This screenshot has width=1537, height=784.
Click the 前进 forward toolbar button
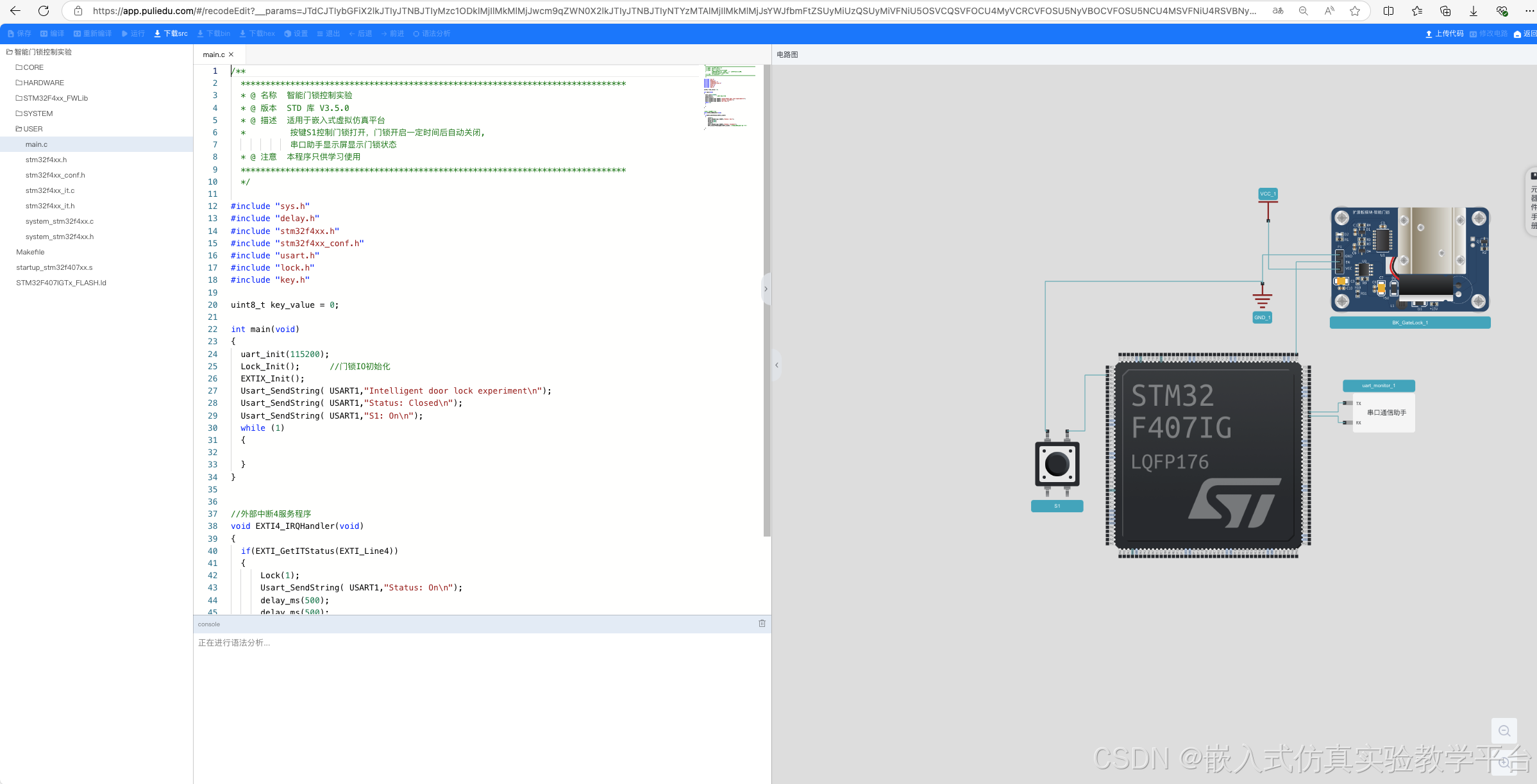pos(392,33)
